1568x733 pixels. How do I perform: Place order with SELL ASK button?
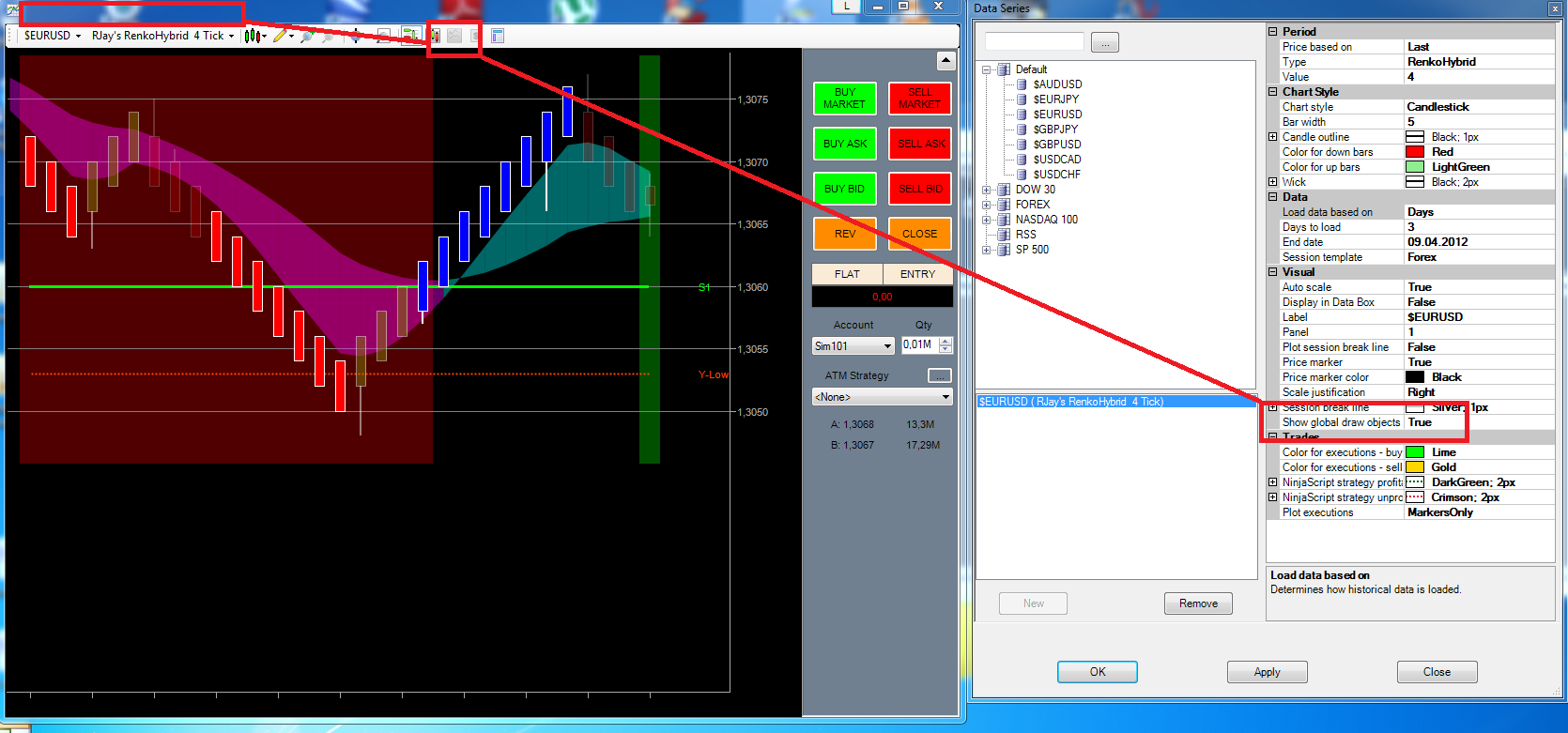coord(920,144)
